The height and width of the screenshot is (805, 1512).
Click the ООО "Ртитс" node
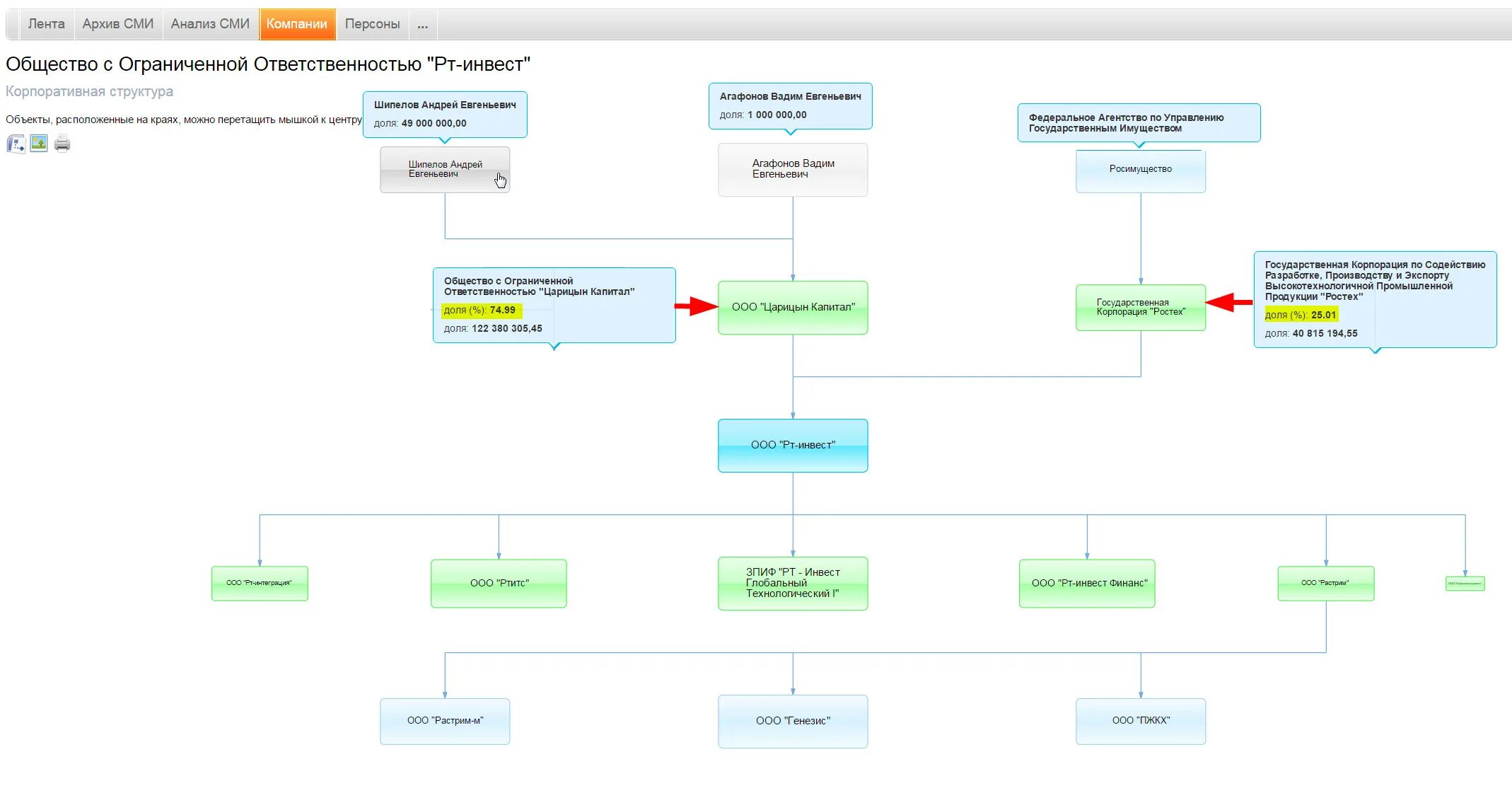pos(499,584)
